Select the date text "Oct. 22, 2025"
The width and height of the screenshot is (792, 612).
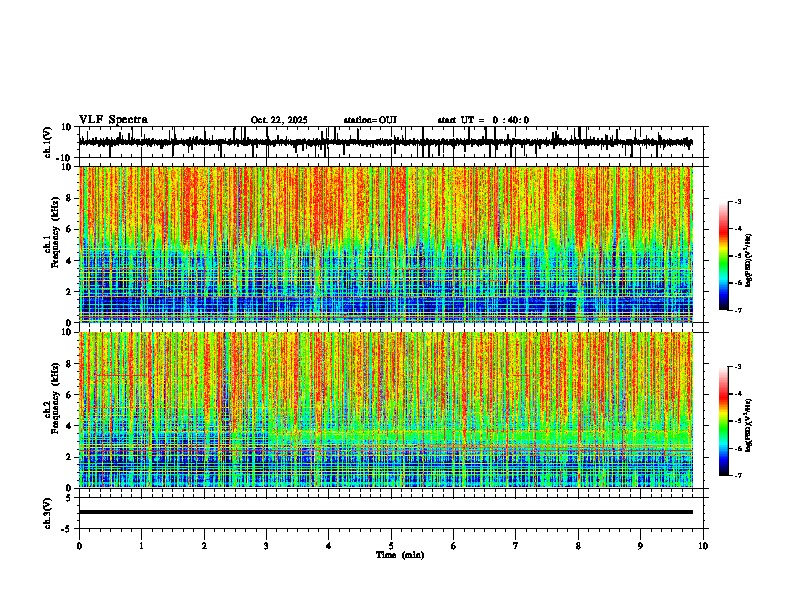coord(279,120)
